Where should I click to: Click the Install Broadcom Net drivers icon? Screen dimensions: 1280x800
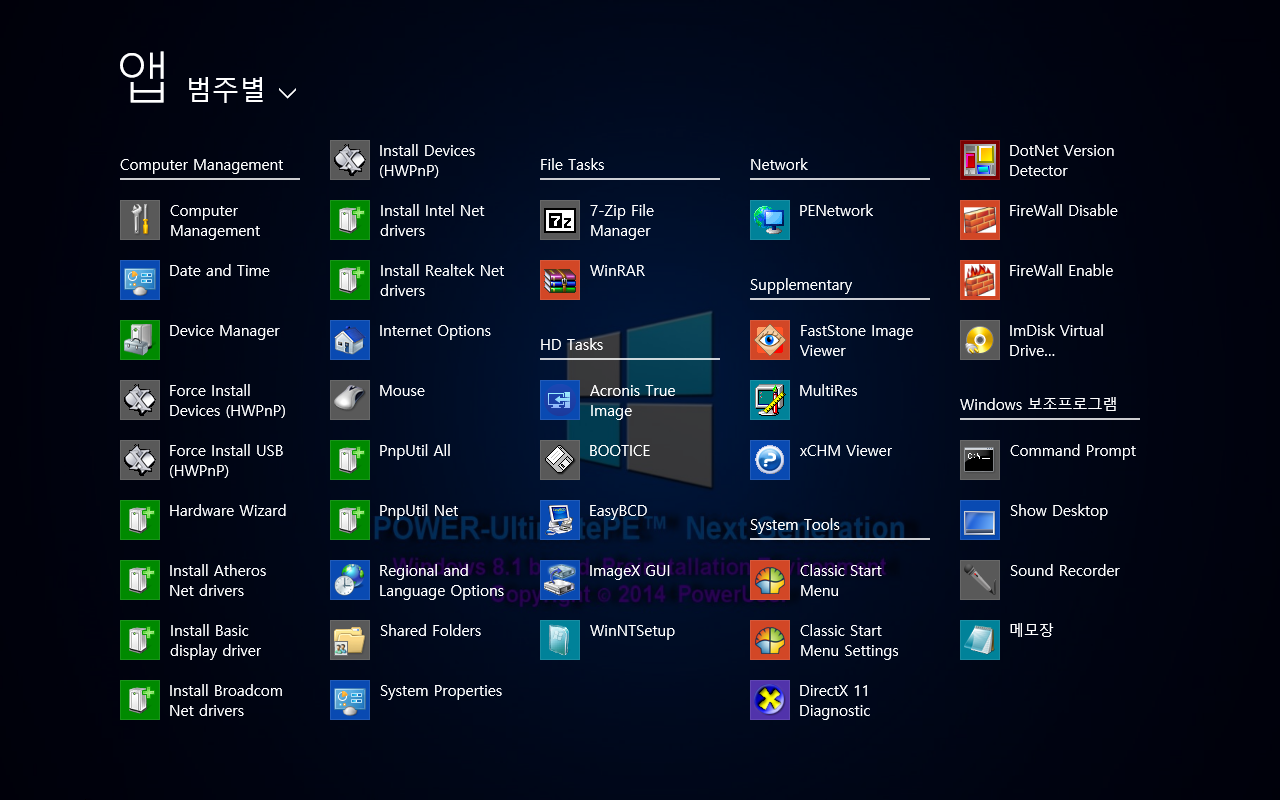click(x=140, y=700)
